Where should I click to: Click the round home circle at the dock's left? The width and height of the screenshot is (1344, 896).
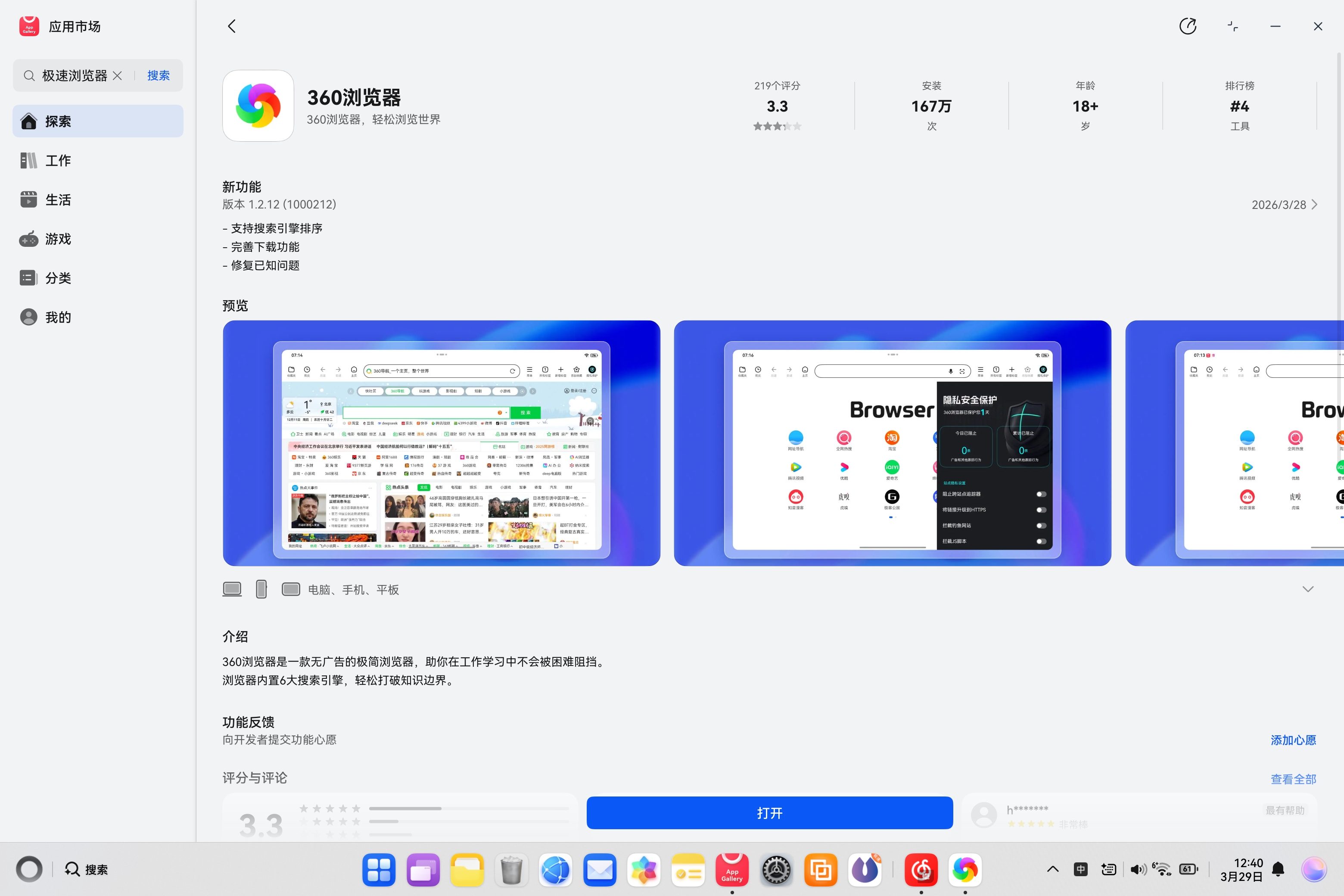click(x=29, y=870)
